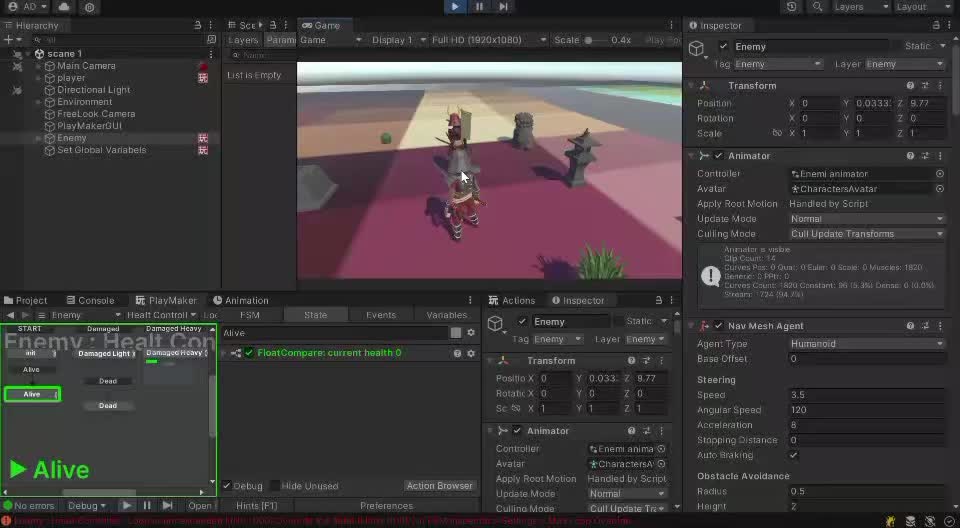Pause the game using top toolbar

click(479, 7)
